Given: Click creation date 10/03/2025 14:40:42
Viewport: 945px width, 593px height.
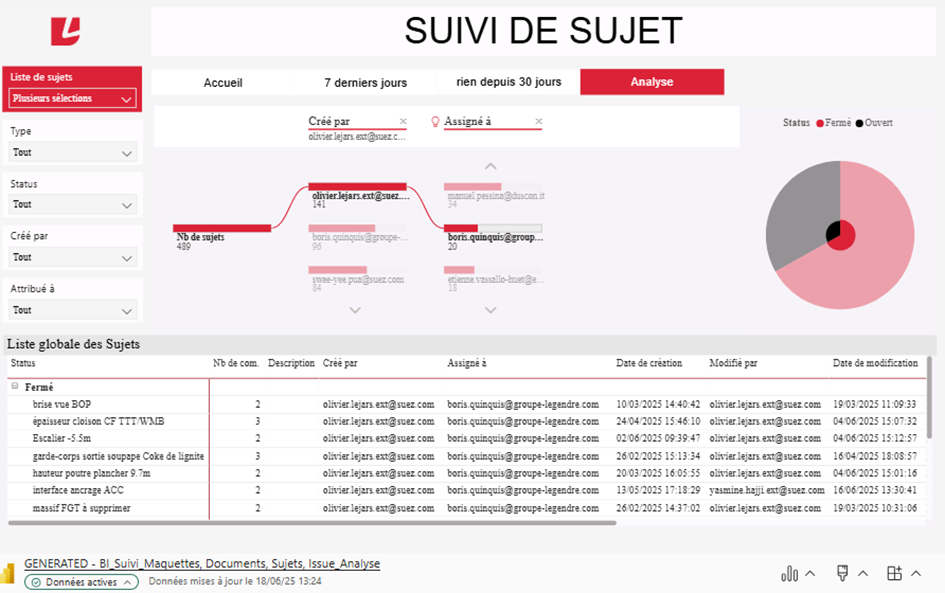Looking at the screenshot, I should pos(658,404).
